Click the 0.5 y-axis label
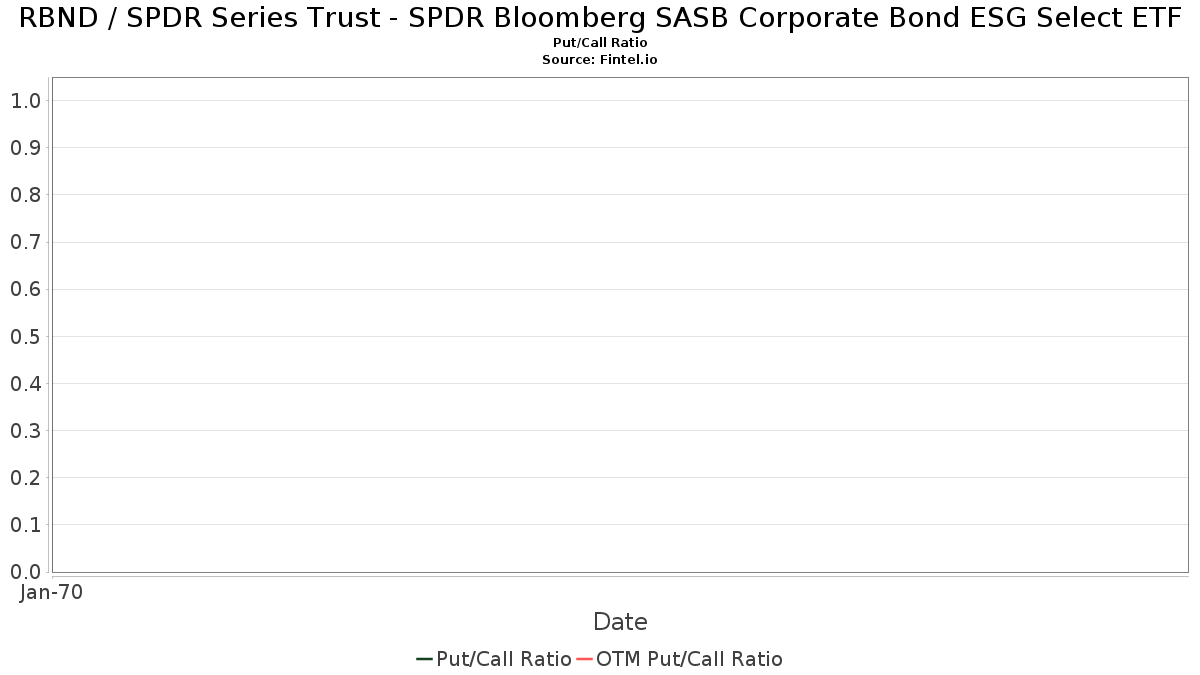Image resolution: width=1200 pixels, height=675 pixels. (25, 336)
